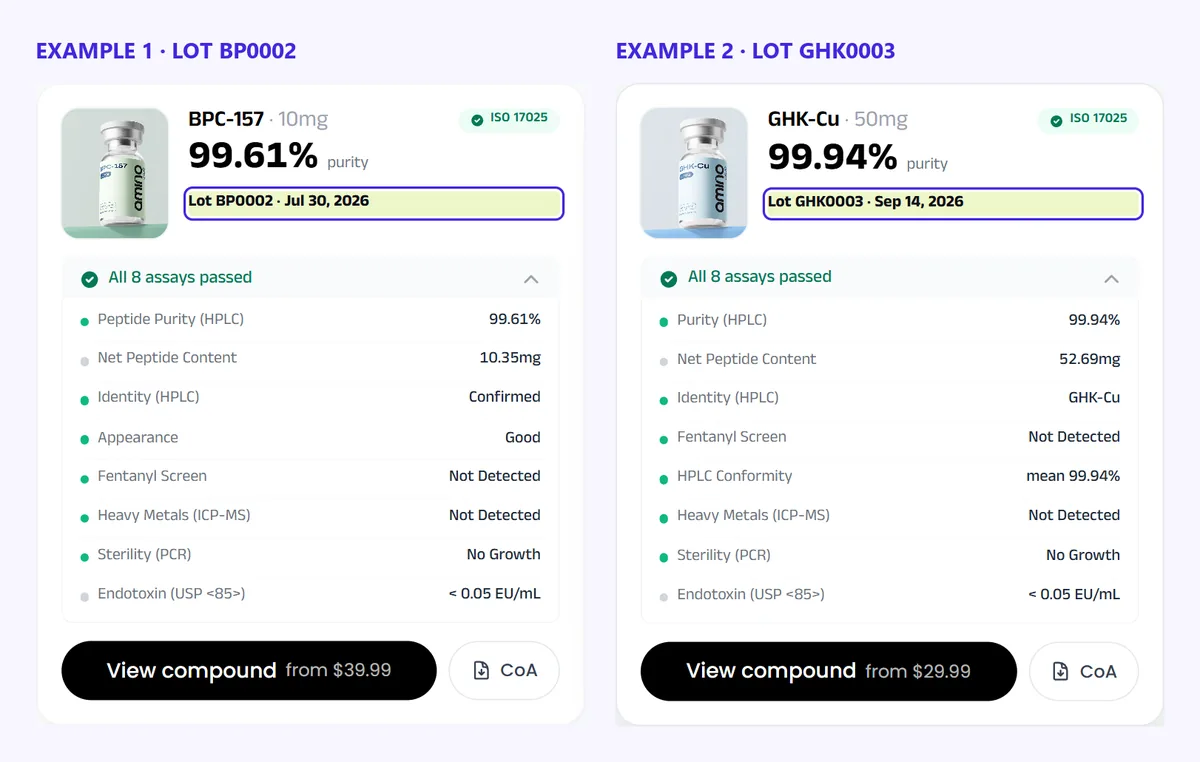Open View compound from $29.99

[x=828, y=671]
